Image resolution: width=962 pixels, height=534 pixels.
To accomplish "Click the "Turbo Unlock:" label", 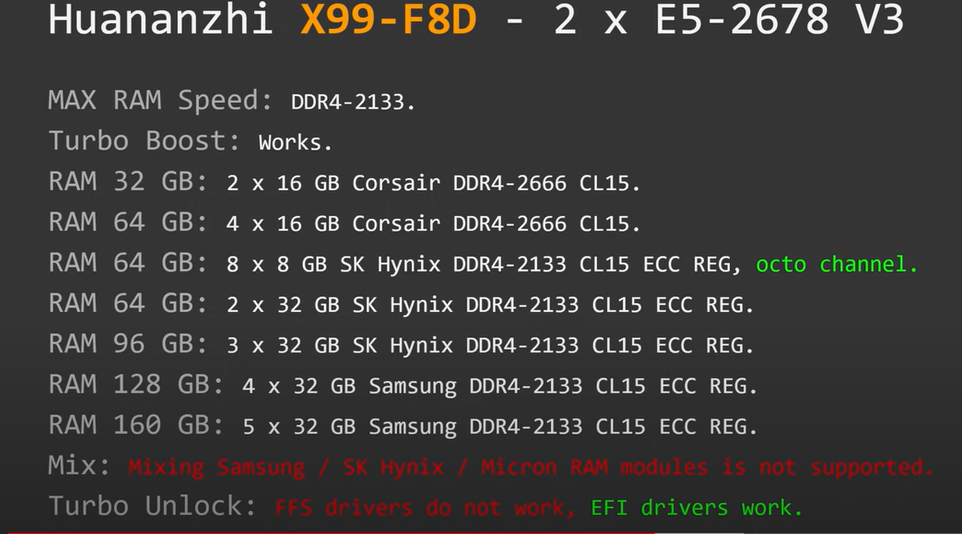I will [155, 507].
